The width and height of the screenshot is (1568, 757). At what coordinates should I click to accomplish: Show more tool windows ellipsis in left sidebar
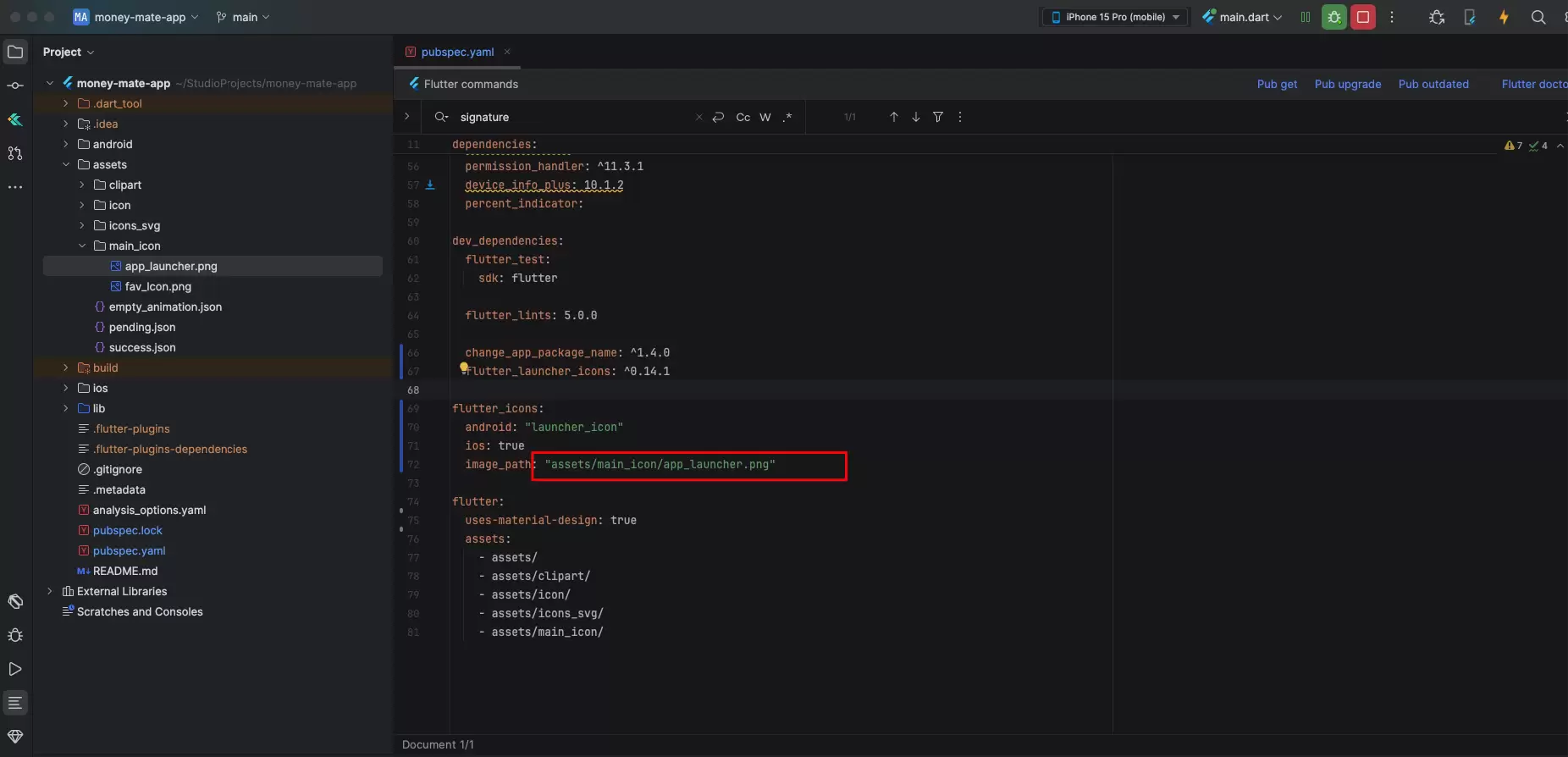[x=15, y=187]
